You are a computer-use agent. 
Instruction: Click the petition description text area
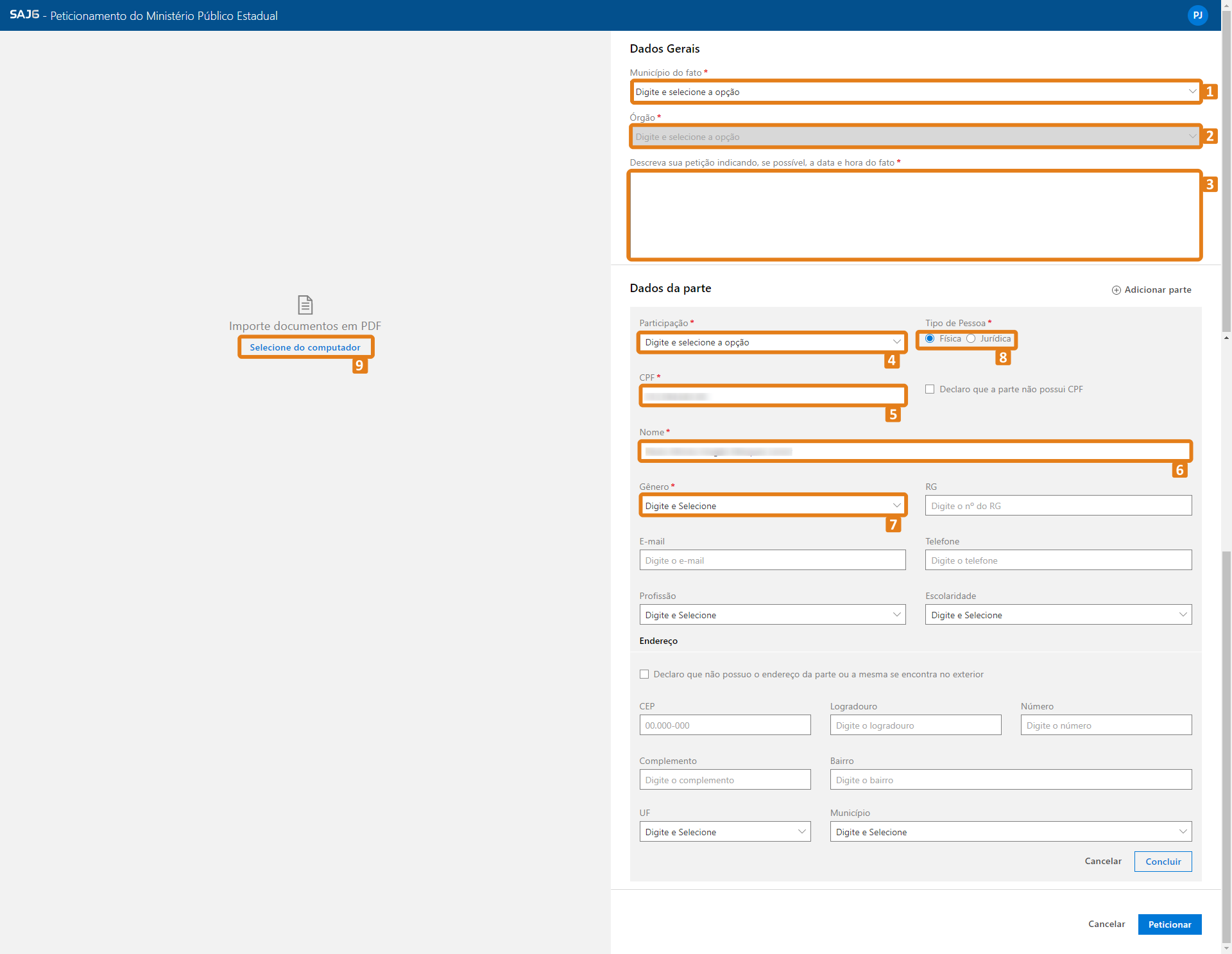[x=914, y=215]
